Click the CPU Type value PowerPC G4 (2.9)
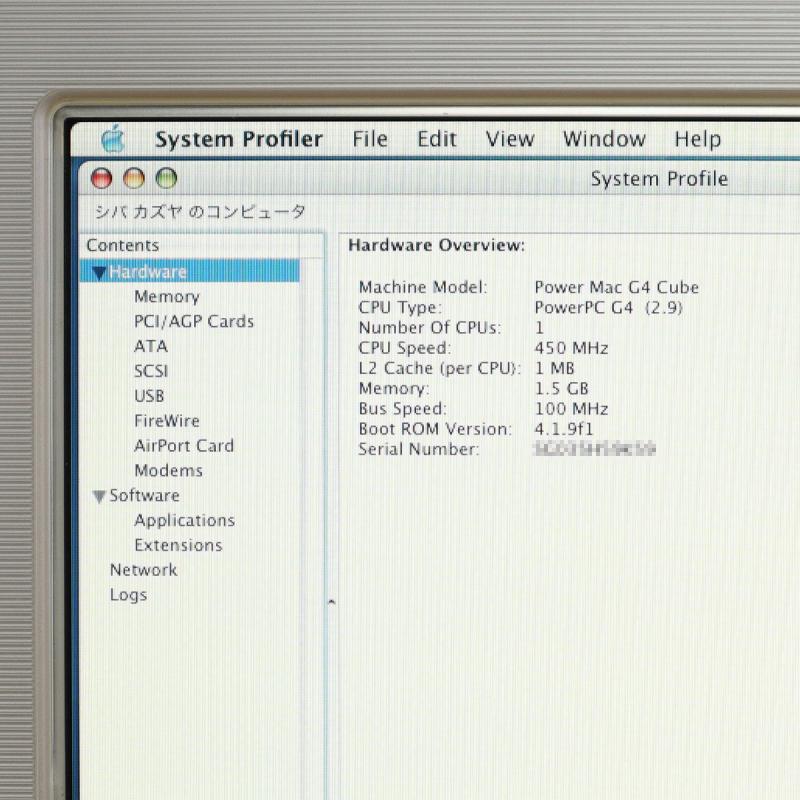 pos(608,308)
